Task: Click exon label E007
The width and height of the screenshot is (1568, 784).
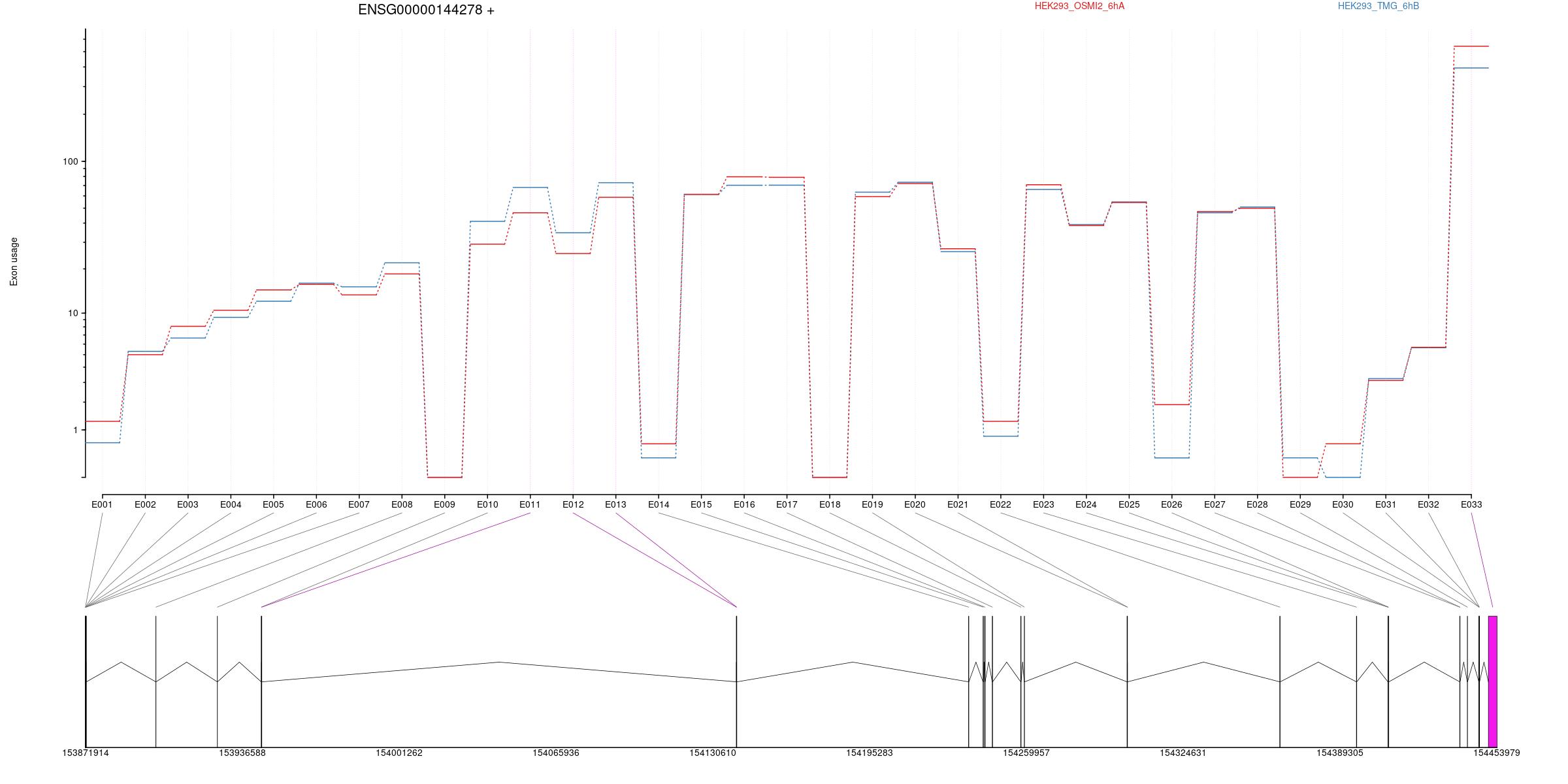Action: [x=359, y=504]
